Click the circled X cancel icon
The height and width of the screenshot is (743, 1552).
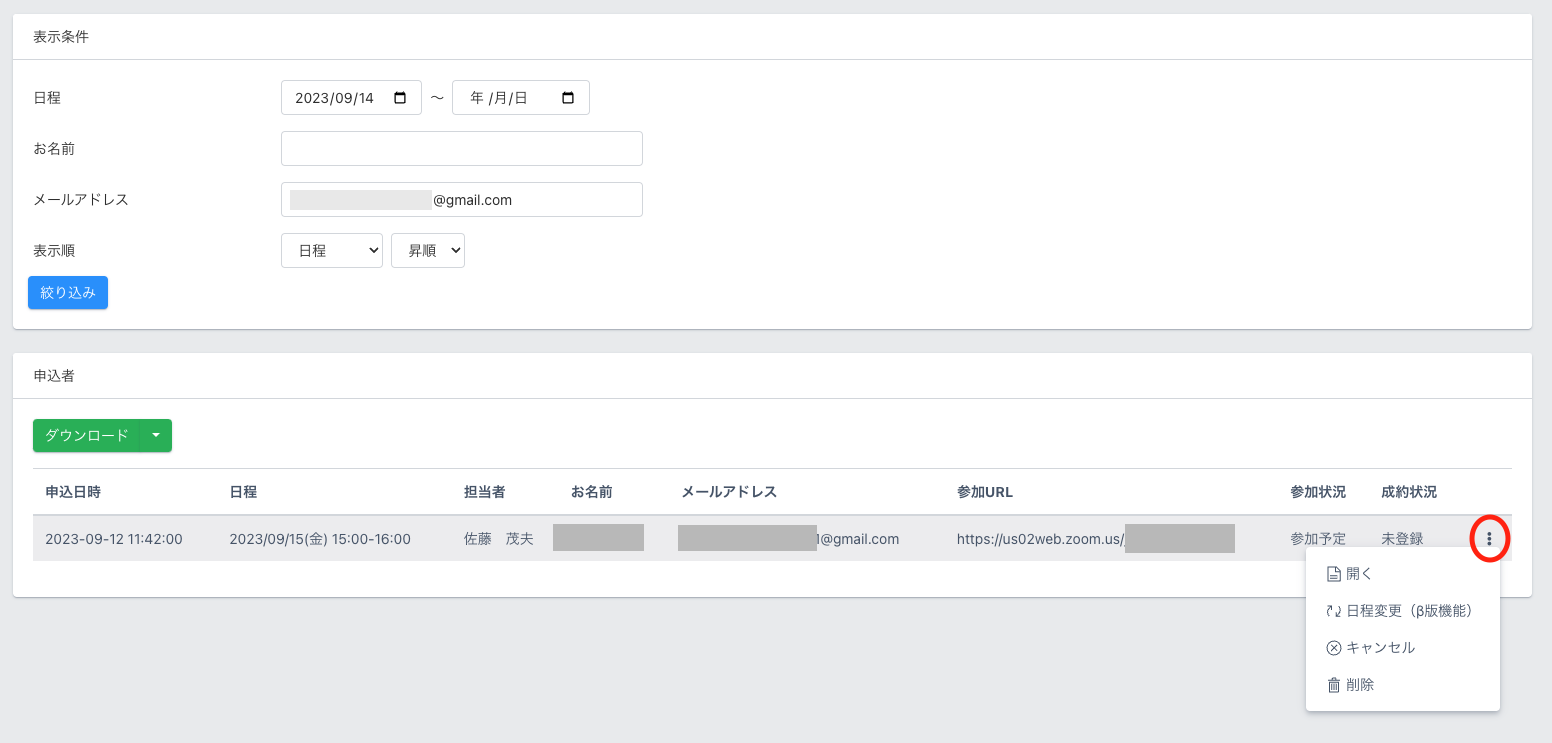[1333, 648]
